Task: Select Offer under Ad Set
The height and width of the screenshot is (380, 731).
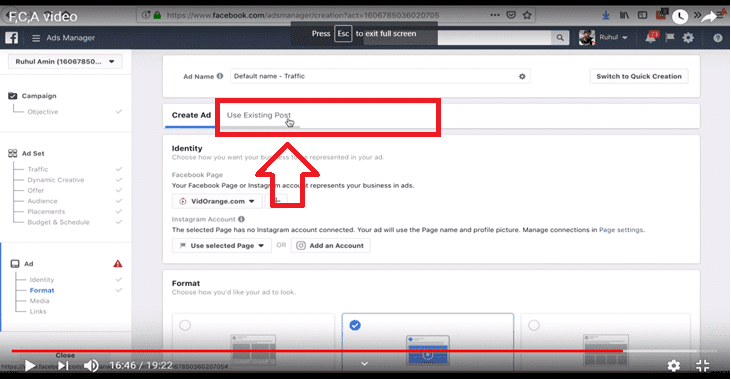Action: 36,191
